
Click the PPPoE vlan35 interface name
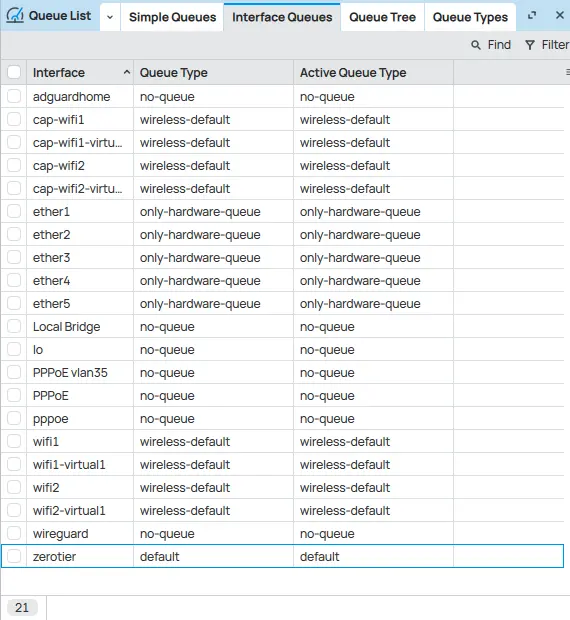70,372
